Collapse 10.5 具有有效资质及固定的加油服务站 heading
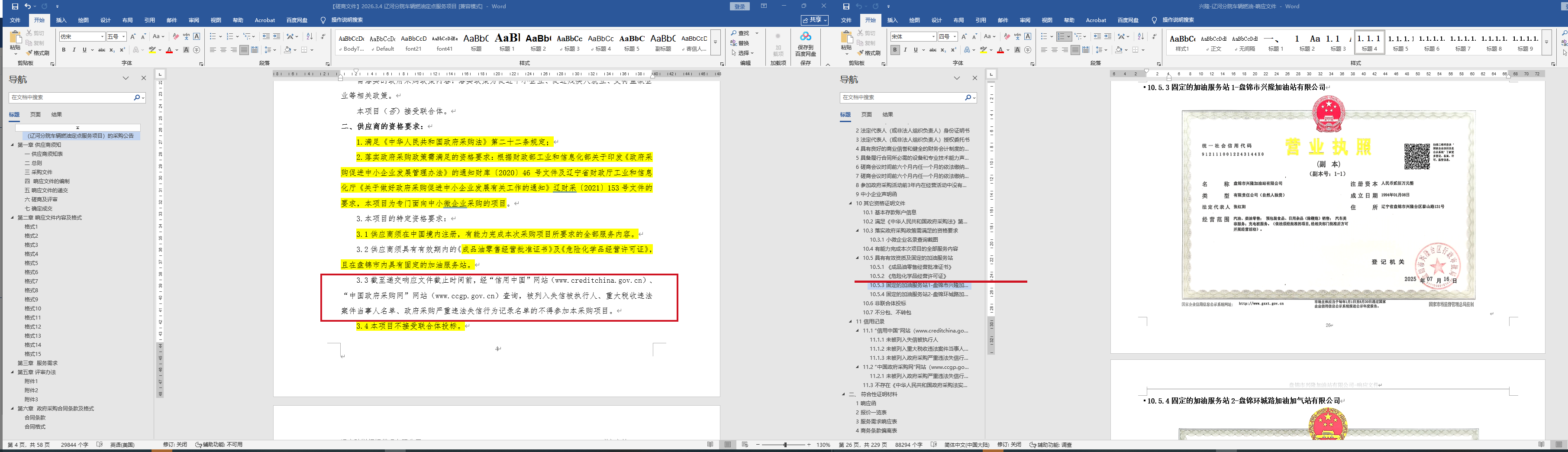Image resolution: width=1568 pixels, height=452 pixels. [858, 258]
